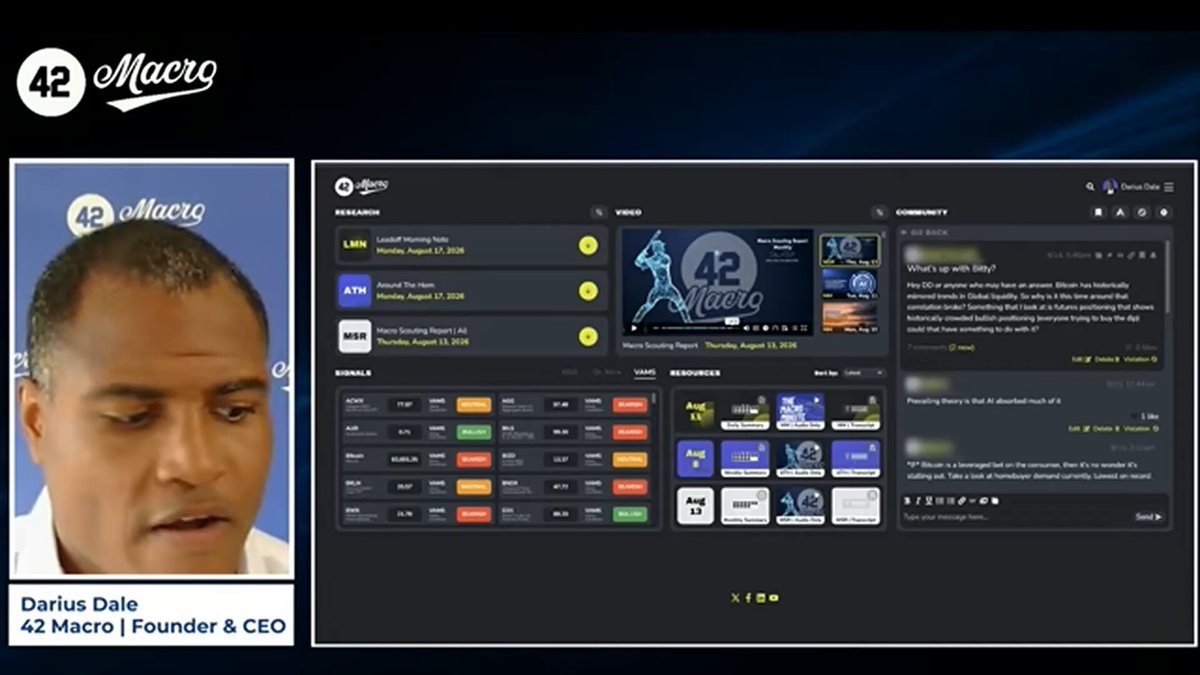Open the X social media icon

[736, 598]
